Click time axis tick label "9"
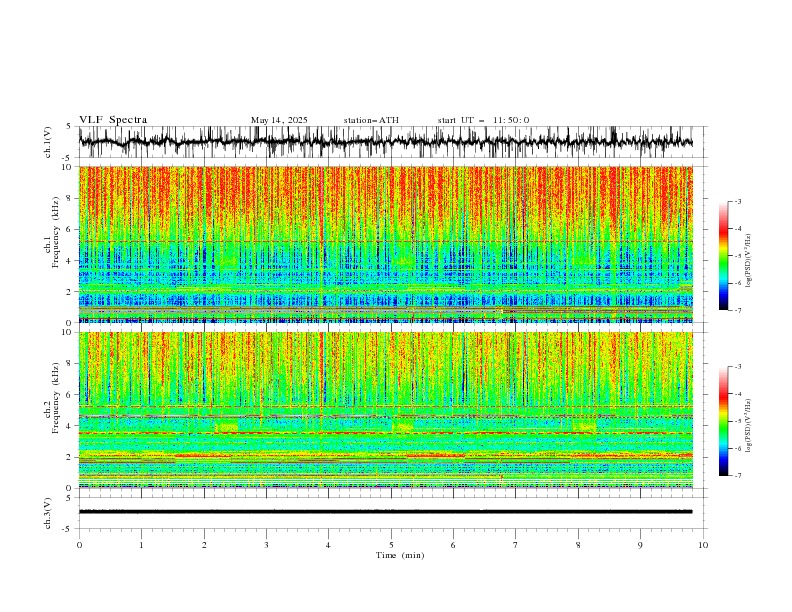Image resolution: width=792 pixels, height=612 pixels. (x=640, y=545)
